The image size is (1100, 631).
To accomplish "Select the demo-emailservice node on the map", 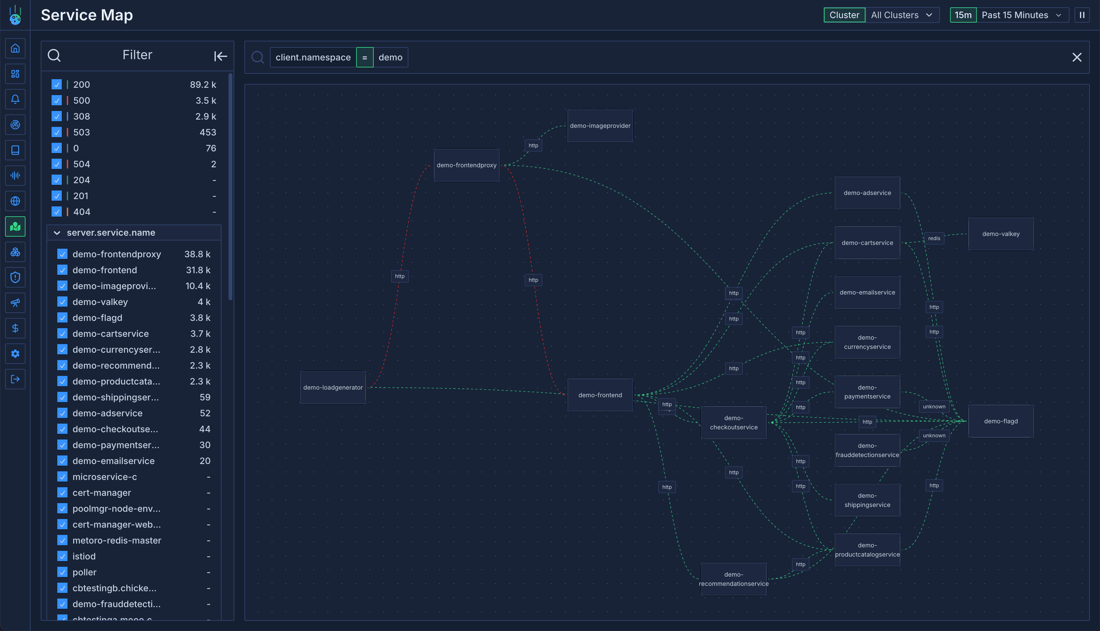I will [x=867, y=293].
